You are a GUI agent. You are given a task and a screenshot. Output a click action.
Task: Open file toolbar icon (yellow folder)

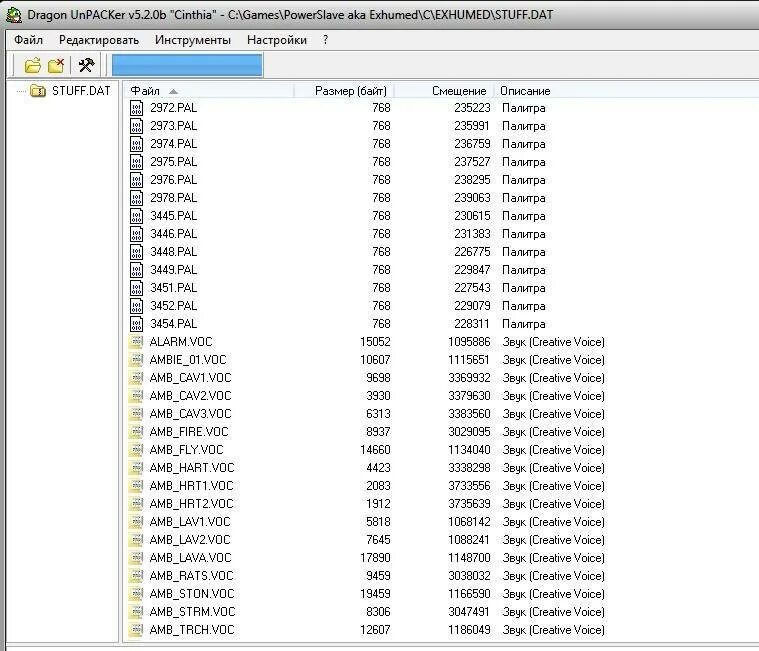pos(32,65)
